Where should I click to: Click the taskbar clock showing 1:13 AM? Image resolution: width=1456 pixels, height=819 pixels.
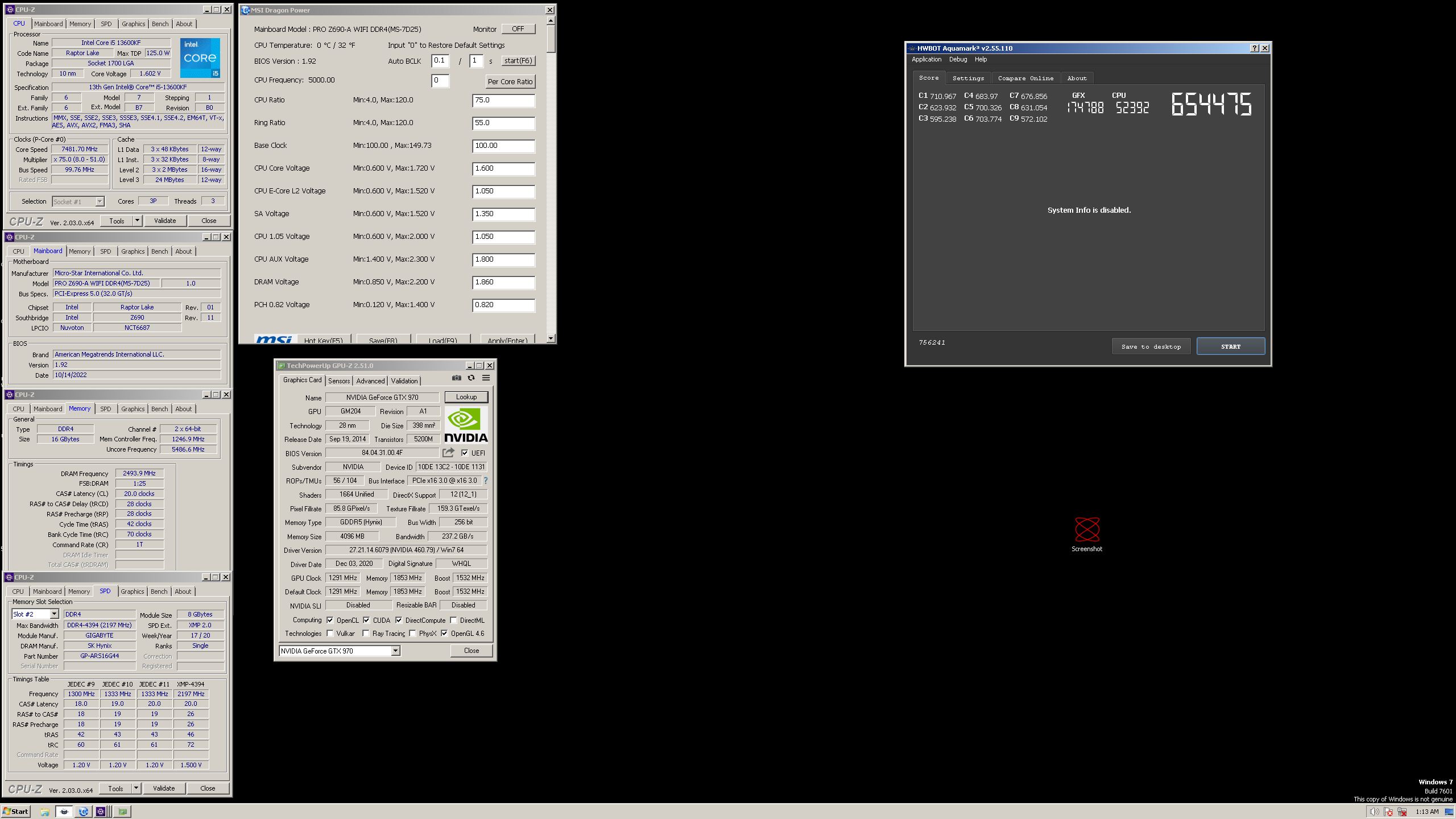(1427, 812)
